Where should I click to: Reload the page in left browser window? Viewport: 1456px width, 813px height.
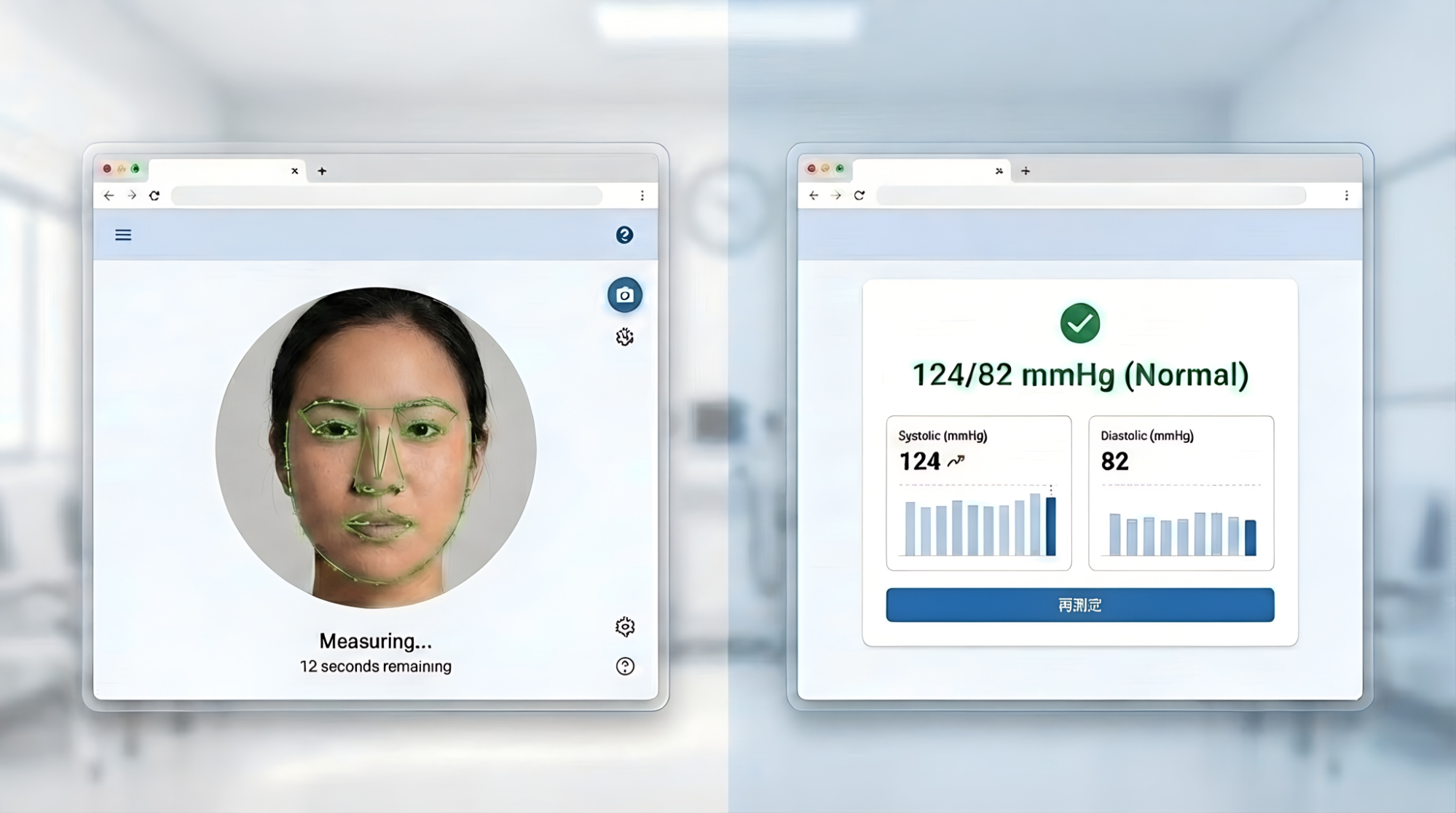(154, 195)
